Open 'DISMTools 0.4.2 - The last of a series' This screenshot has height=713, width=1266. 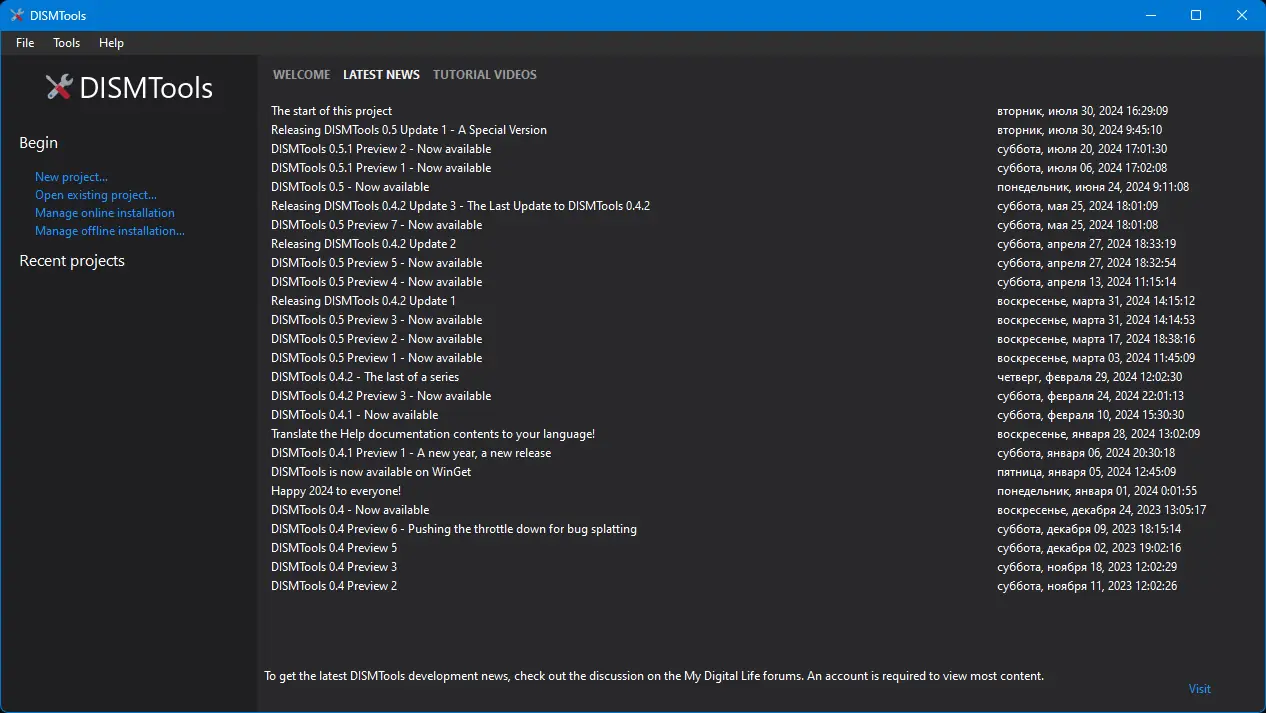[365, 377]
